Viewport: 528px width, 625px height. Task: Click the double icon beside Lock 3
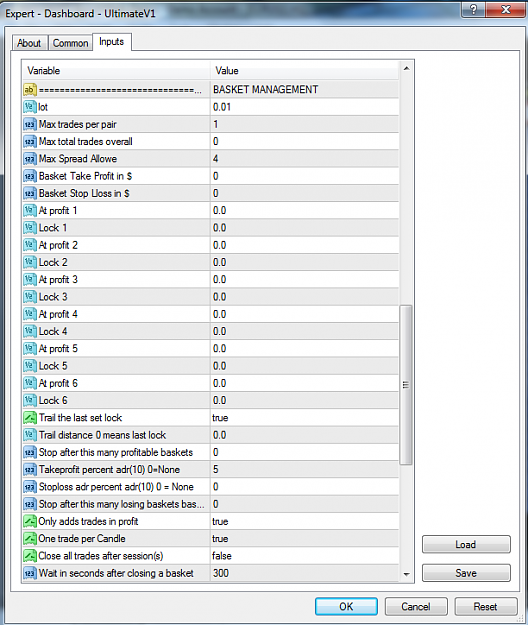[30, 297]
